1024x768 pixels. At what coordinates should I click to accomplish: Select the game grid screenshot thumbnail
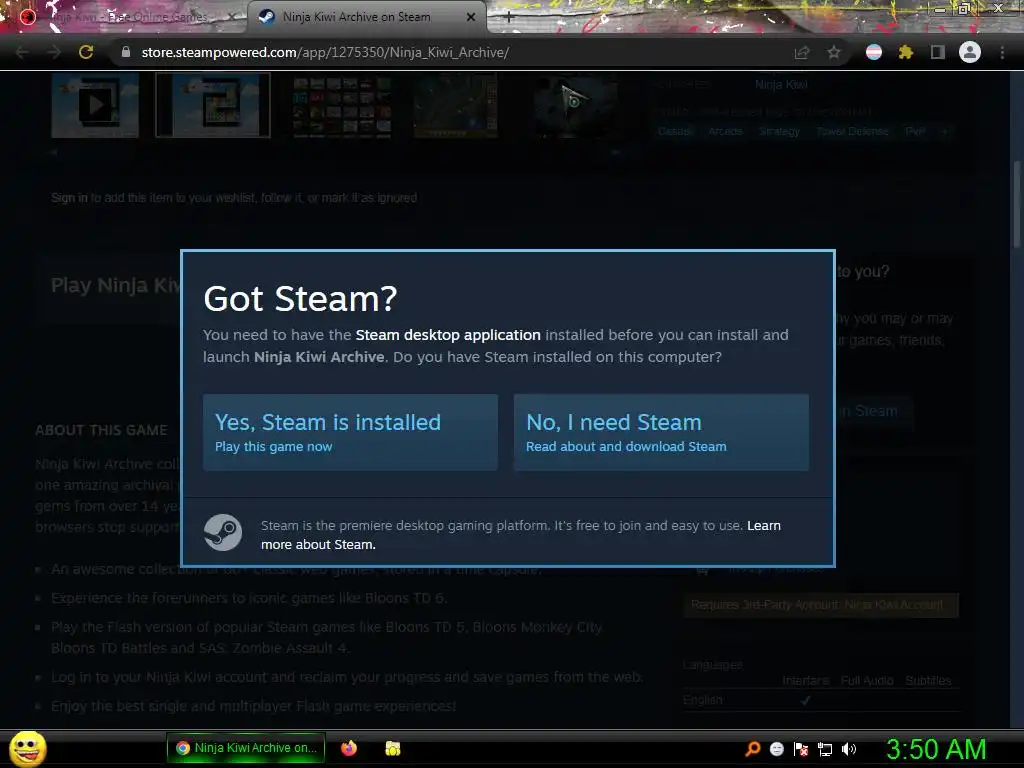[x=342, y=106]
